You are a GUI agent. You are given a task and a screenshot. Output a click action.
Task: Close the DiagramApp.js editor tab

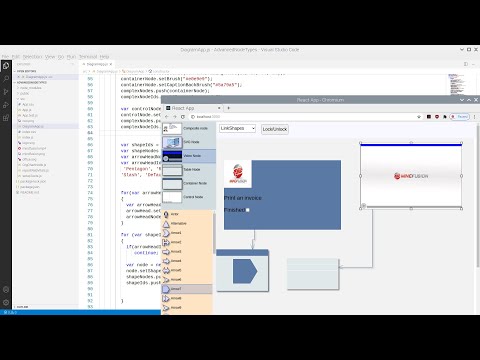111,64
